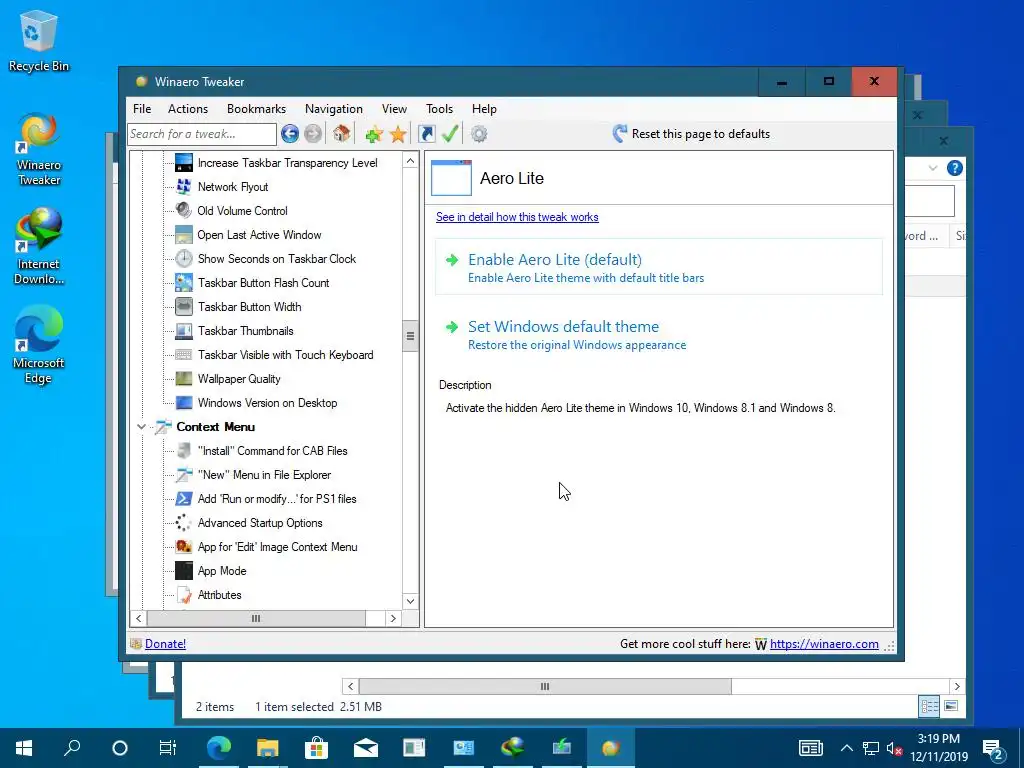Click the Donate! link
The image size is (1024, 768).
point(165,644)
